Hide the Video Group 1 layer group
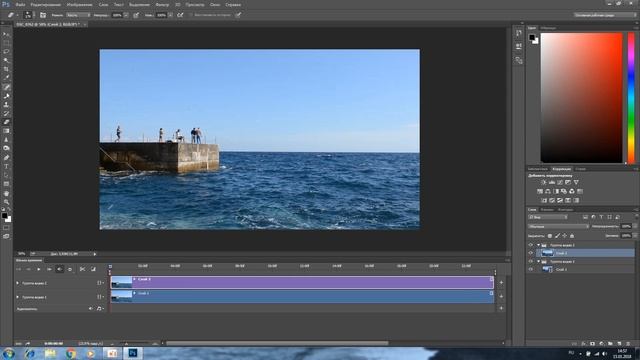This screenshot has height=360, width=640. (531, 261)
